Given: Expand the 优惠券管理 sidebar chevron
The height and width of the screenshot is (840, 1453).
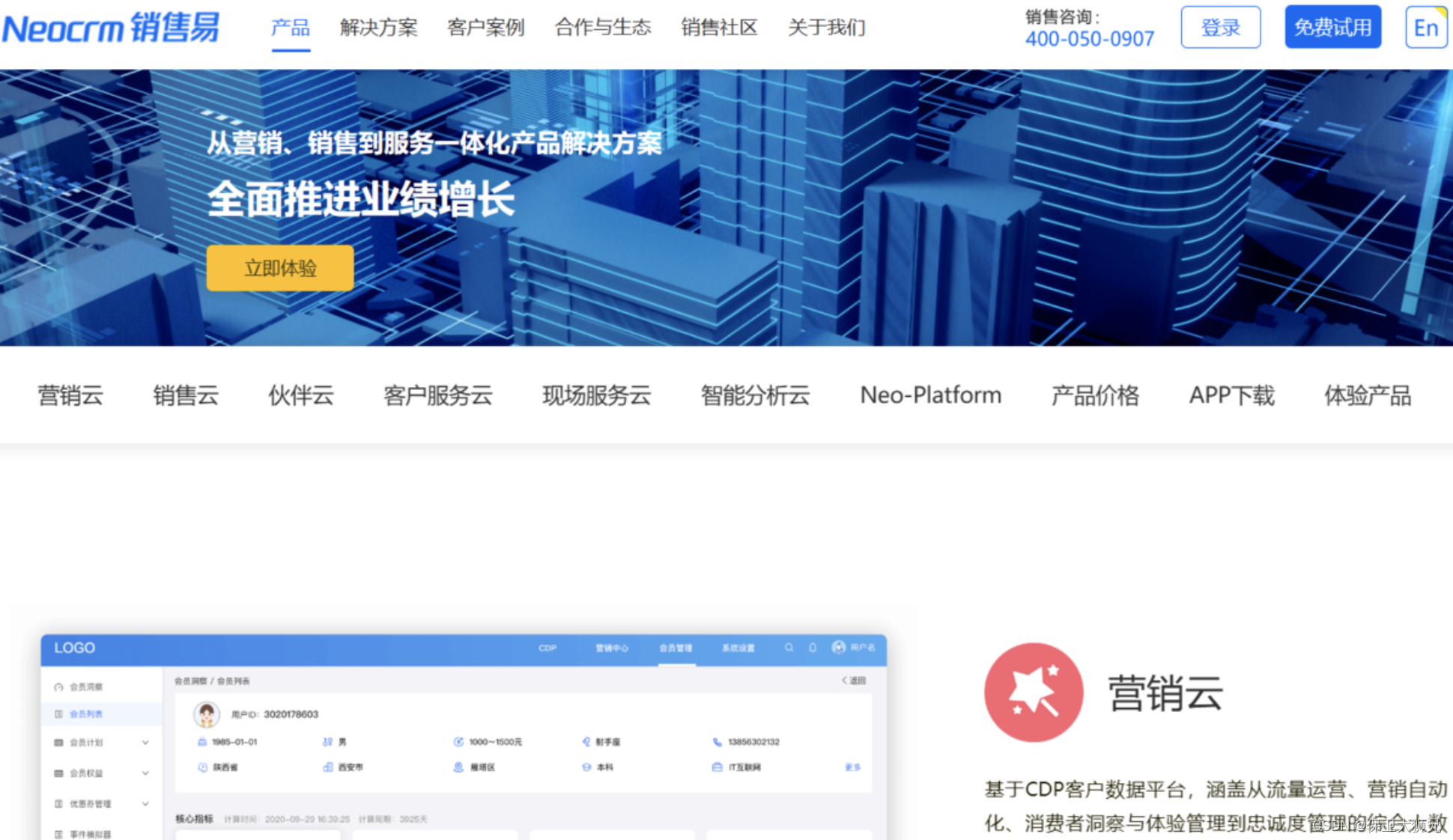Looking at the screenshot, I should pyautogui.click(x=145, y=804).
